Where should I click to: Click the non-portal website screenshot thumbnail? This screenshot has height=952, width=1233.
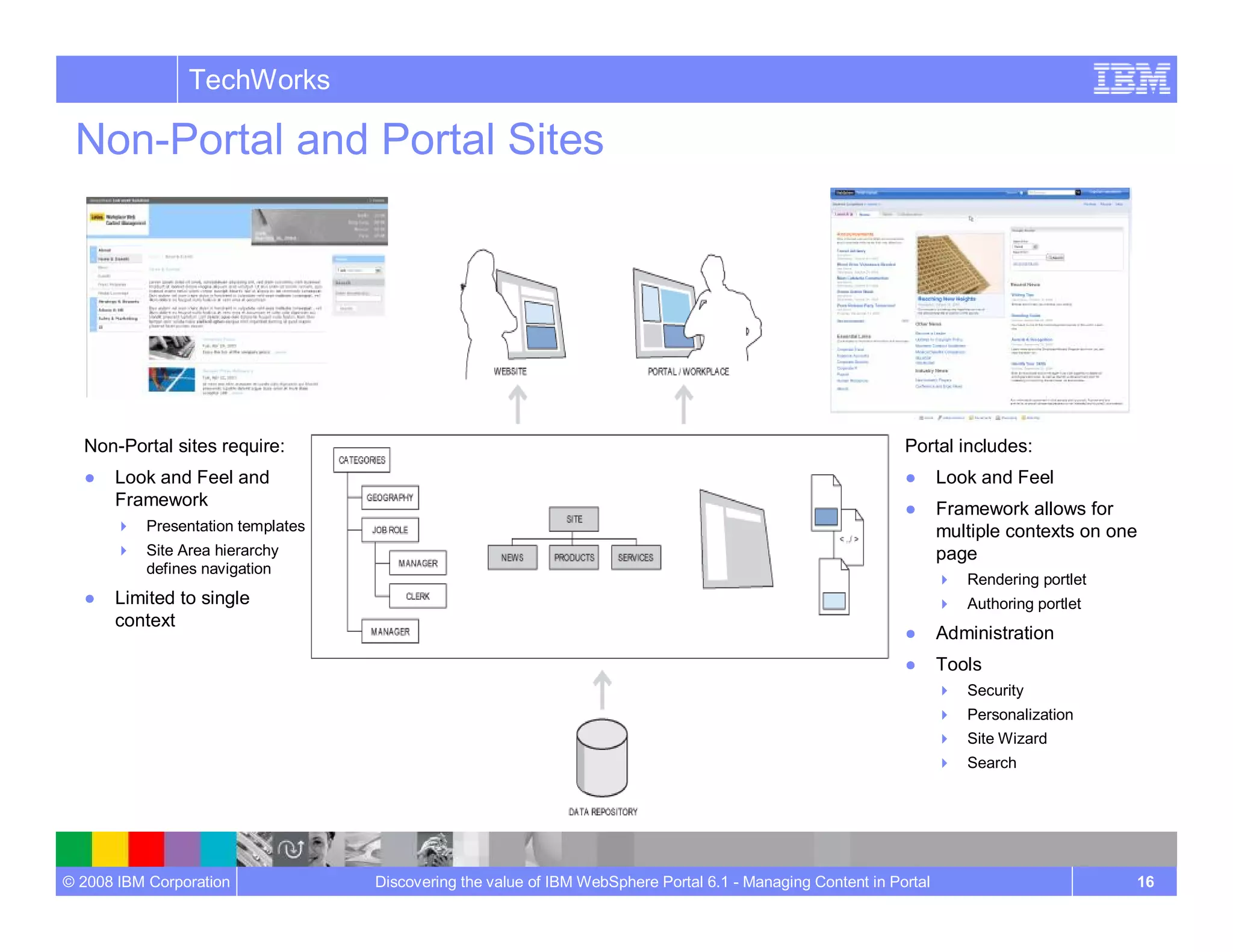pos(237,297)
